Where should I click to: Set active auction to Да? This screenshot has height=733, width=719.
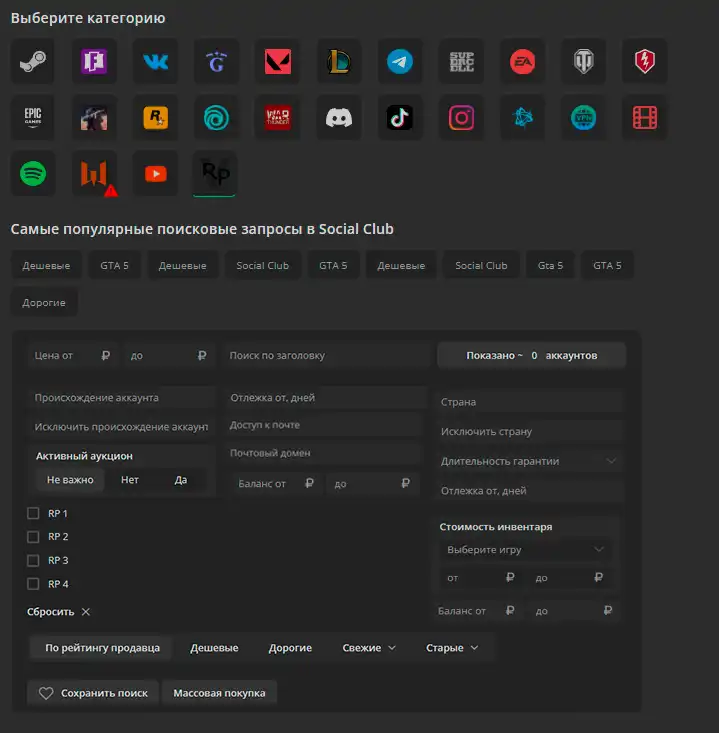[x=180, y=480]
